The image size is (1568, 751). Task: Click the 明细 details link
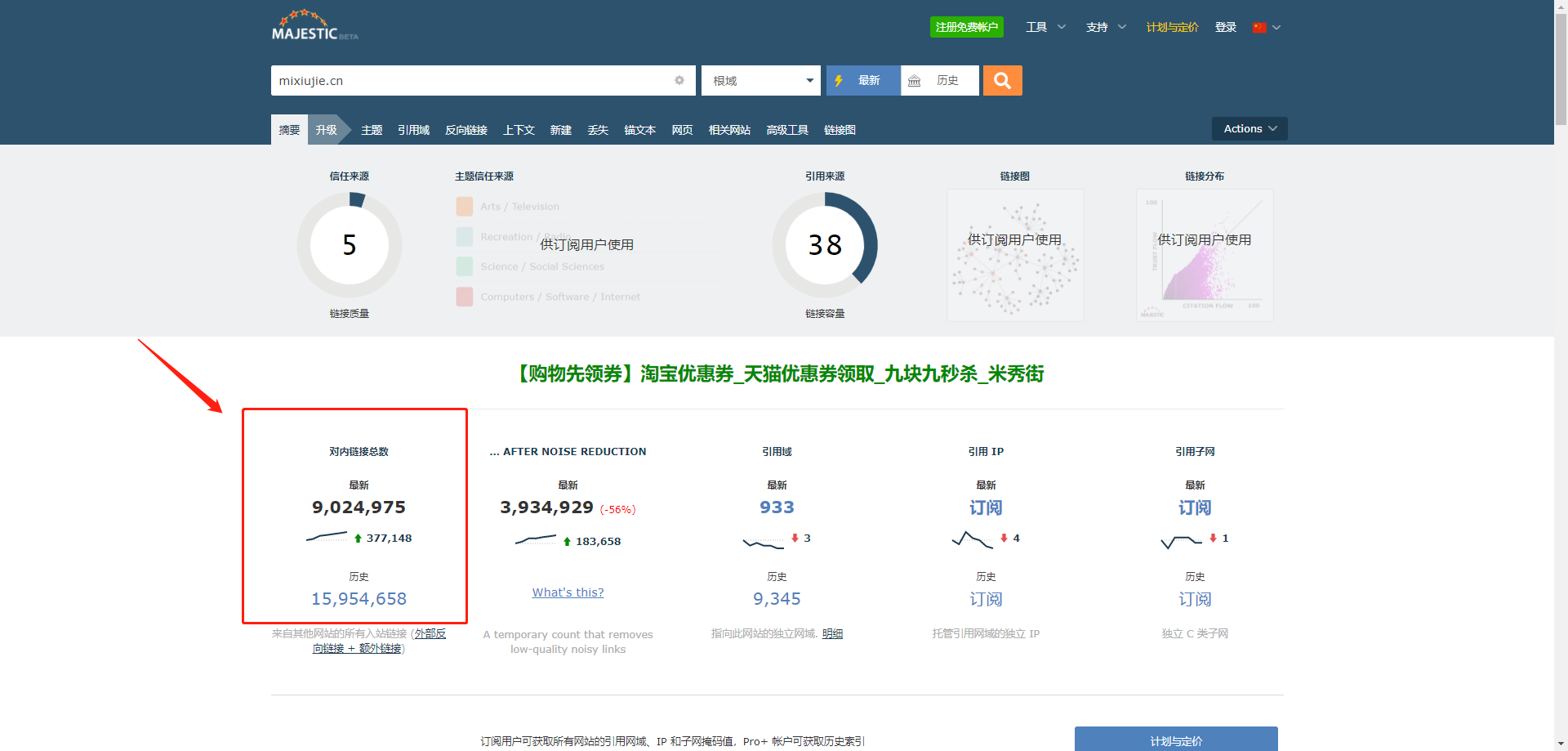pyautogui.click(x=832, y=634)
